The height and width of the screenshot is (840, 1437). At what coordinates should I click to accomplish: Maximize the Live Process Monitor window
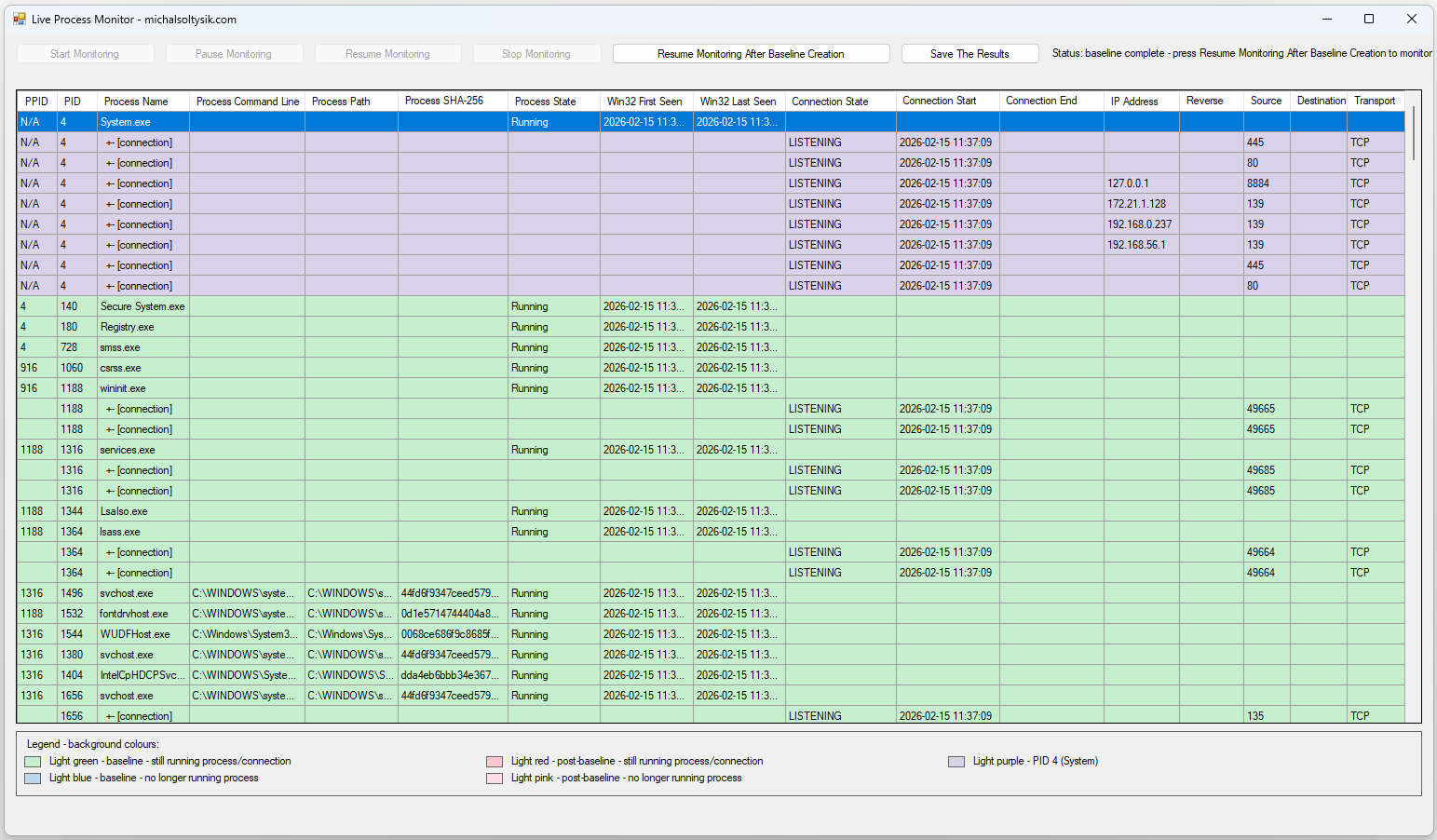click(x=1368, y=19)
